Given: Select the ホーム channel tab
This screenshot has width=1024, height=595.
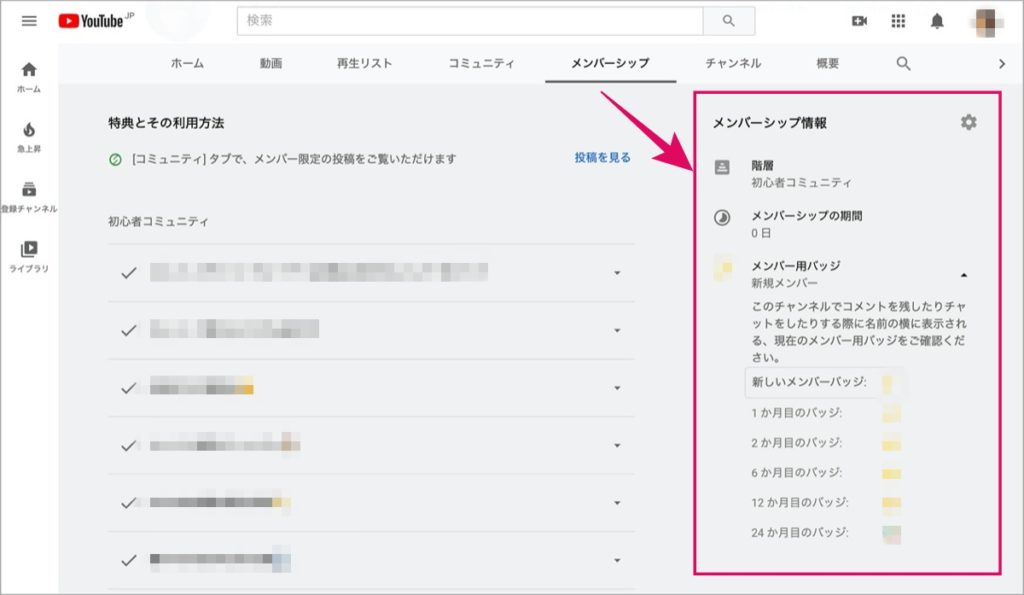Looking at the screenshot, I should click(187, 63).
